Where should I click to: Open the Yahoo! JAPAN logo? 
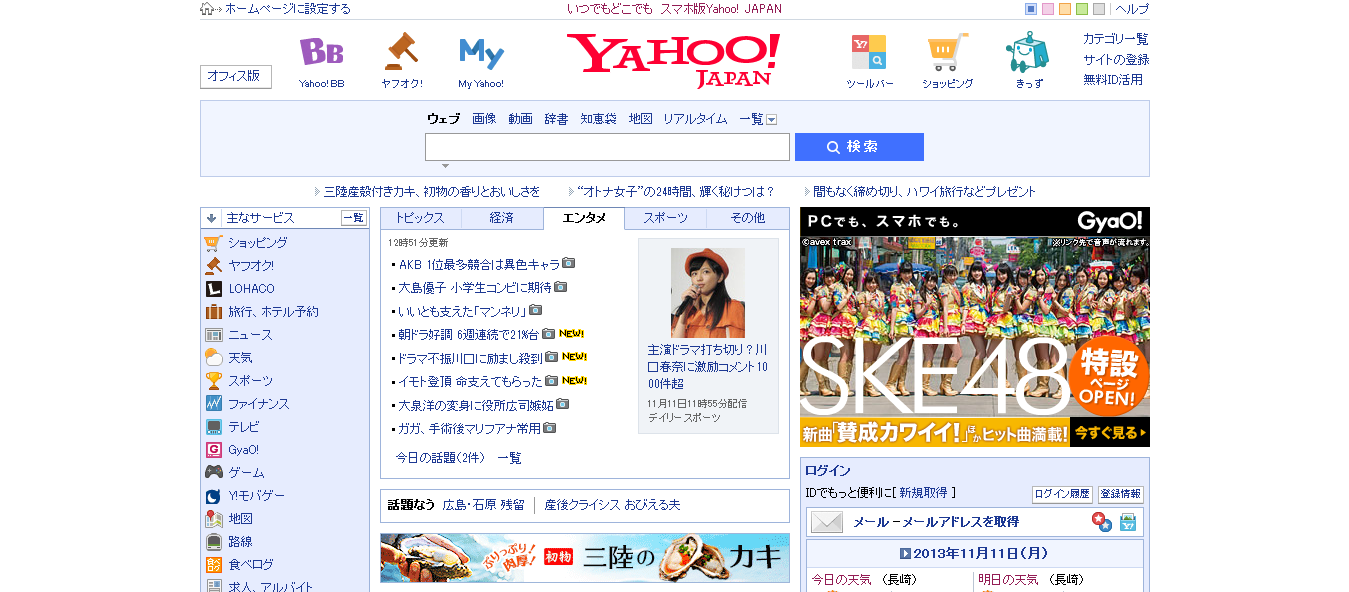coord(674,60)
